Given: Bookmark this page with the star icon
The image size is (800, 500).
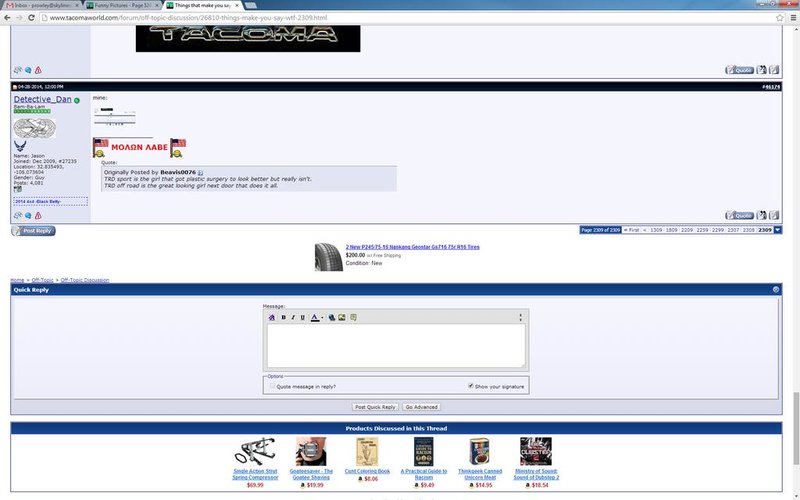Looking at the screenshot, I should [780, 17].
